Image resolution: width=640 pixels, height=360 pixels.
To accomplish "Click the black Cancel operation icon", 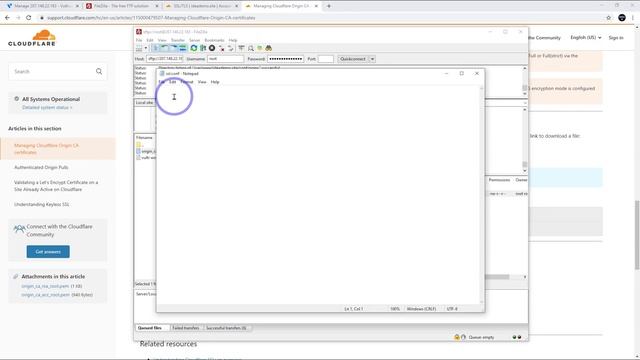I will click(212, 48).
